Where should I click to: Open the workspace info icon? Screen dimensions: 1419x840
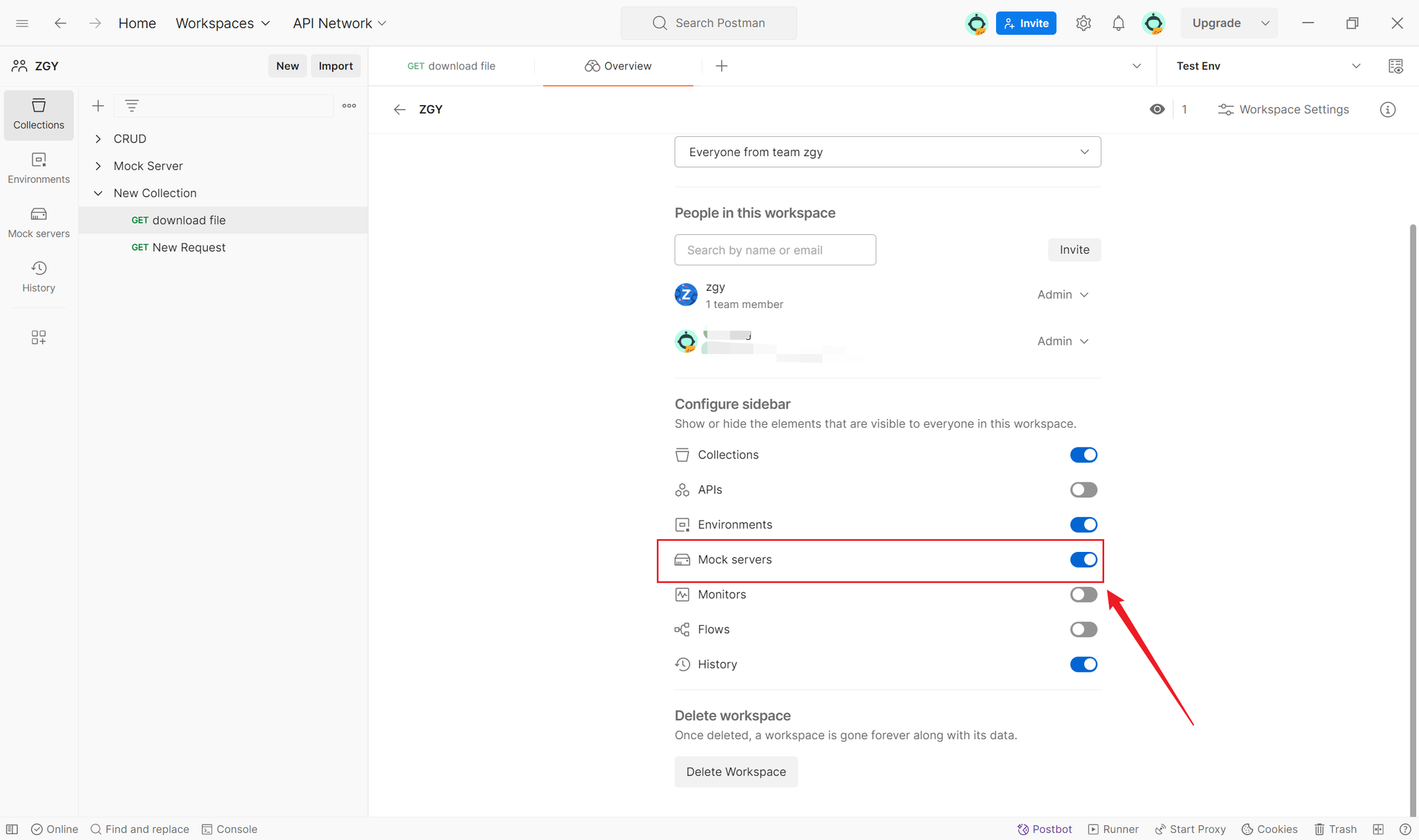(x=1388, y=109)
